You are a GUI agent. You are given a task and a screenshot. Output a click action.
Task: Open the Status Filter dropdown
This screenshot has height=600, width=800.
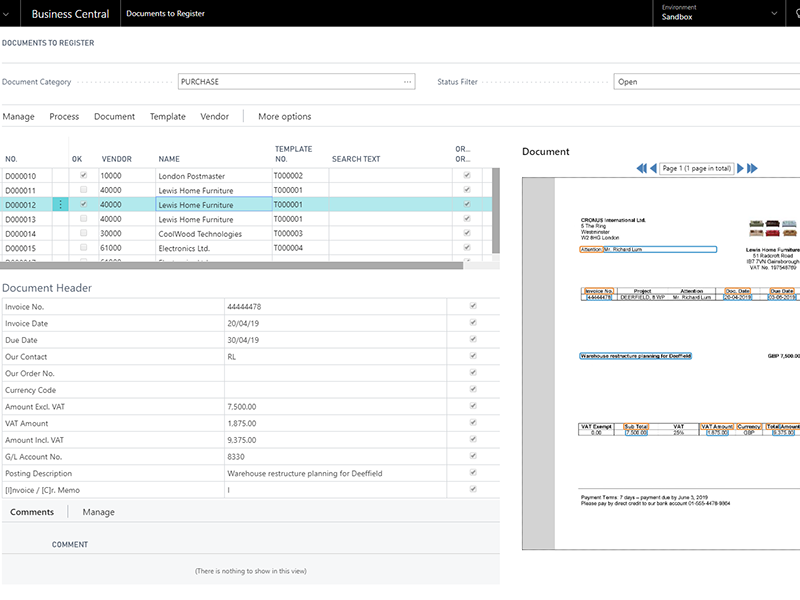pyautogui.click(x=707, y=82)
